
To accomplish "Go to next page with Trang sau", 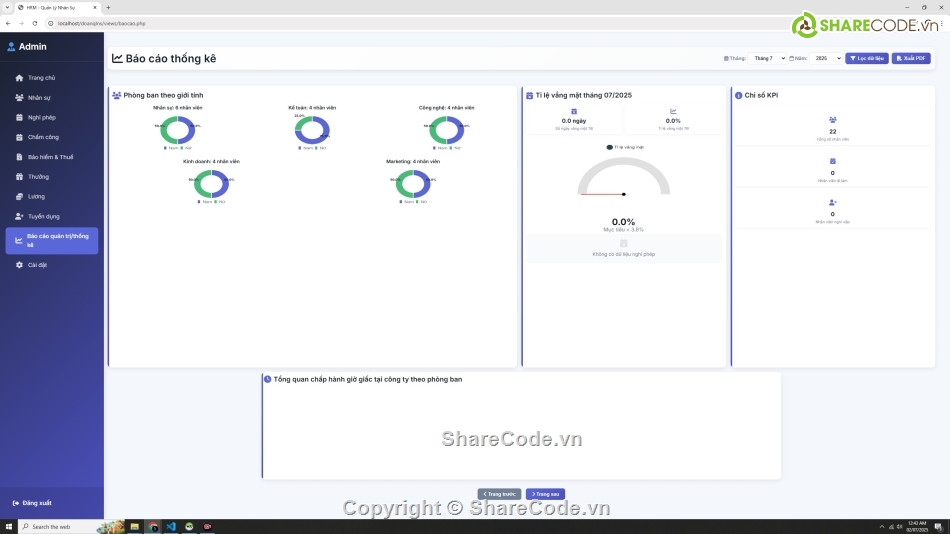I will [545, 494].
